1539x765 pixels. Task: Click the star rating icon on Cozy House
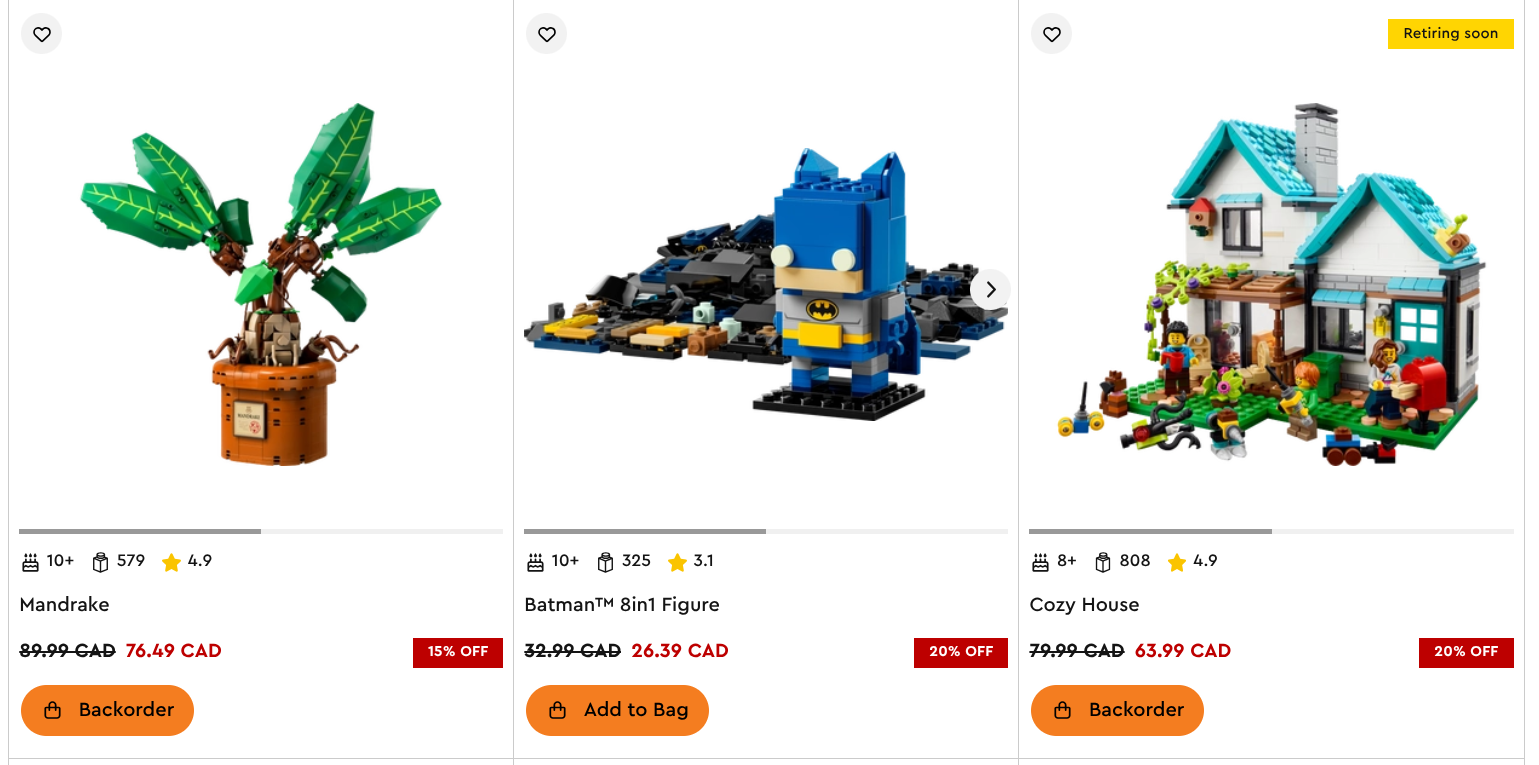[x=1176, y=562]
